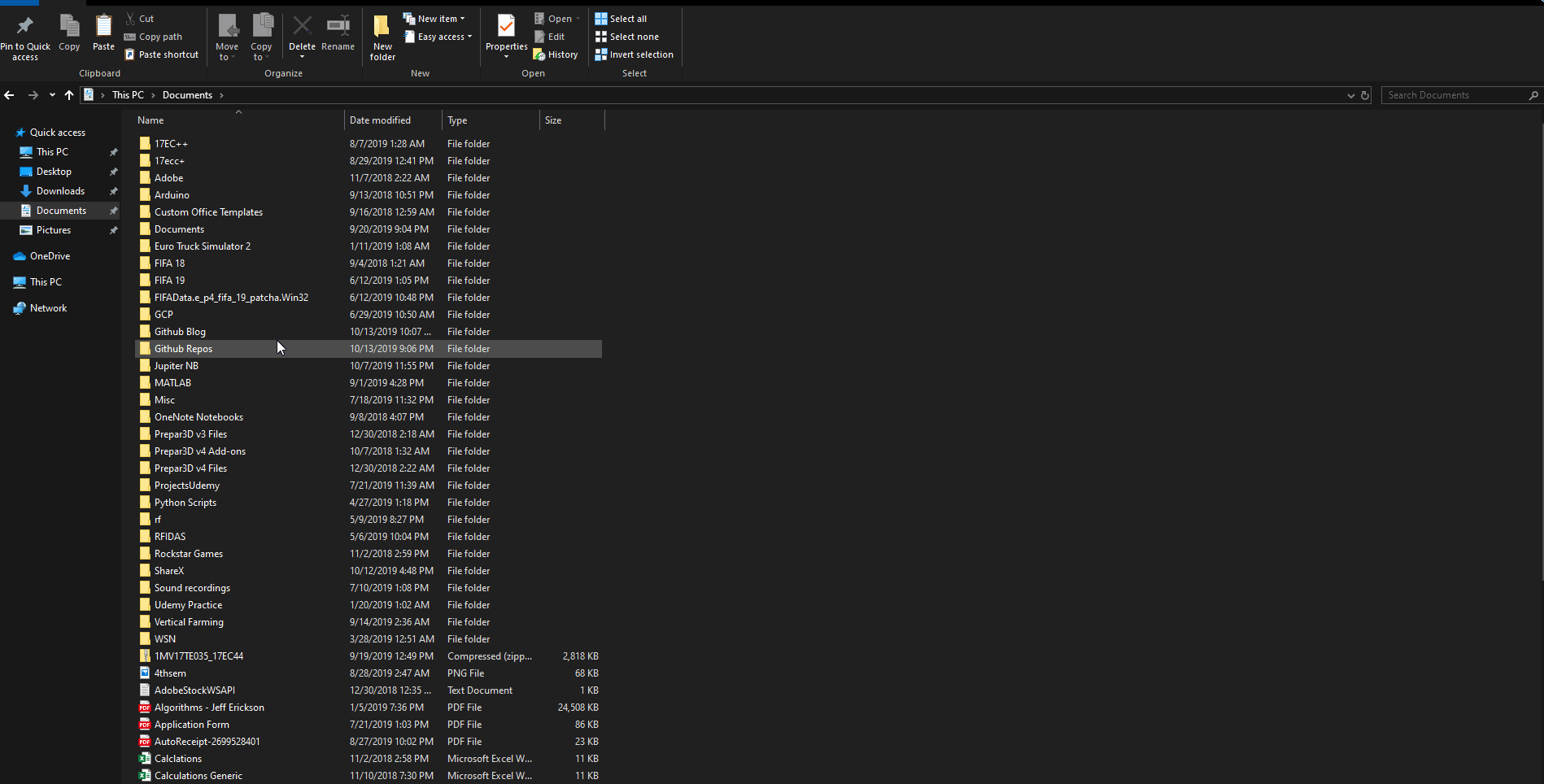Select the Python Scripts folder
Image resolution: width=1544 pixels, height=784 pixels.
185,503
